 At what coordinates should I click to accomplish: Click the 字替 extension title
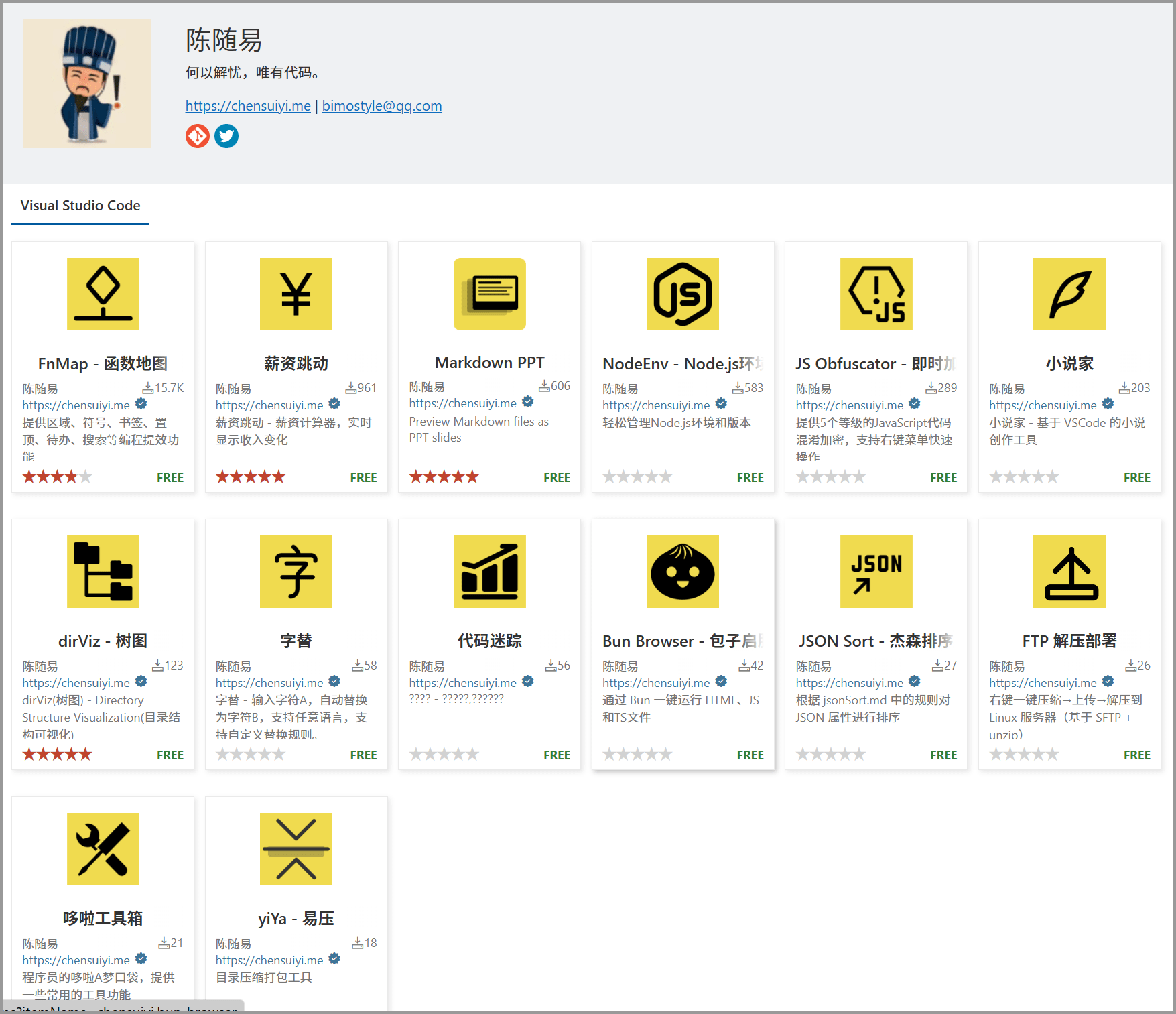coord(296,641)
